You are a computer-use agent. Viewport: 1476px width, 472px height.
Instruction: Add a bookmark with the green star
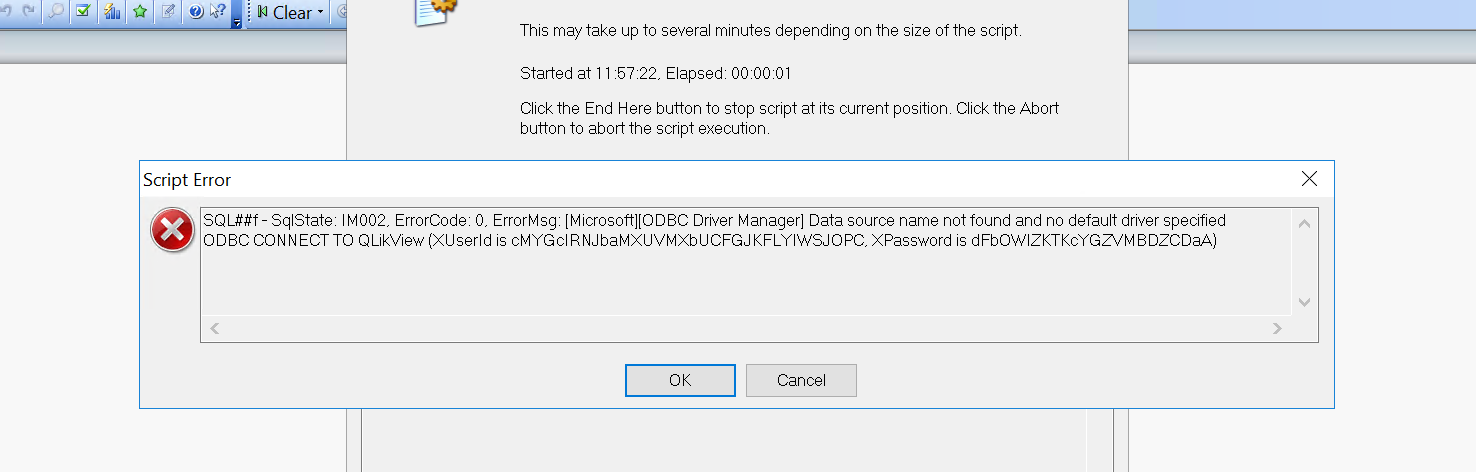pyautogui.click(x=140, y=12)
